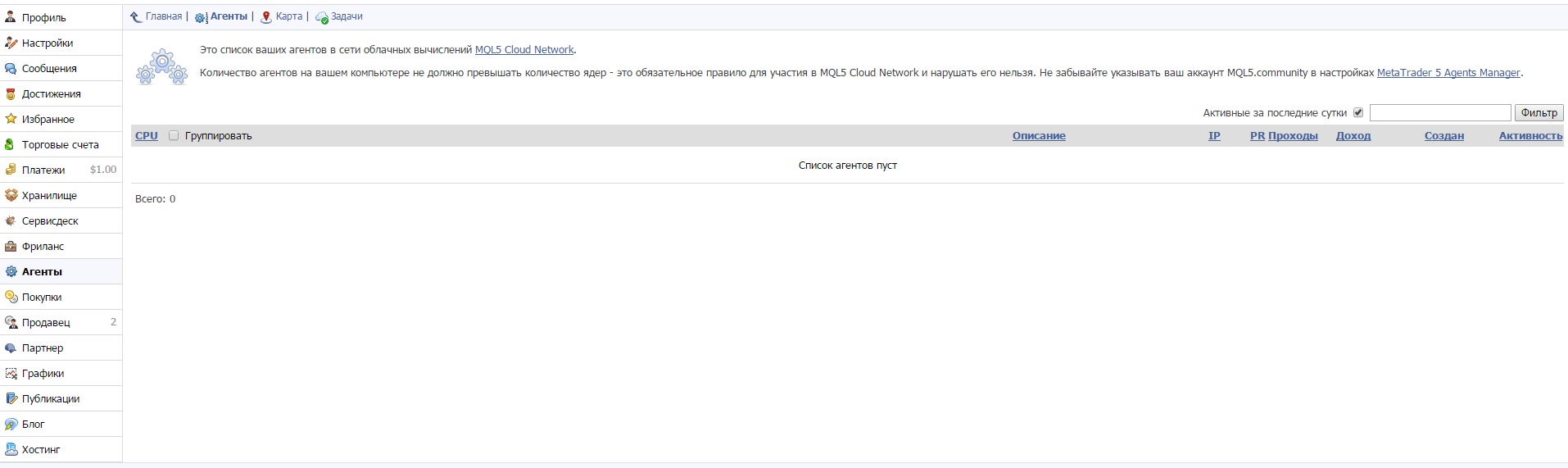
Task: Open MetaTrader 5 Agents Manager link
Action: pyautogui.click(x=1448, y=73)
